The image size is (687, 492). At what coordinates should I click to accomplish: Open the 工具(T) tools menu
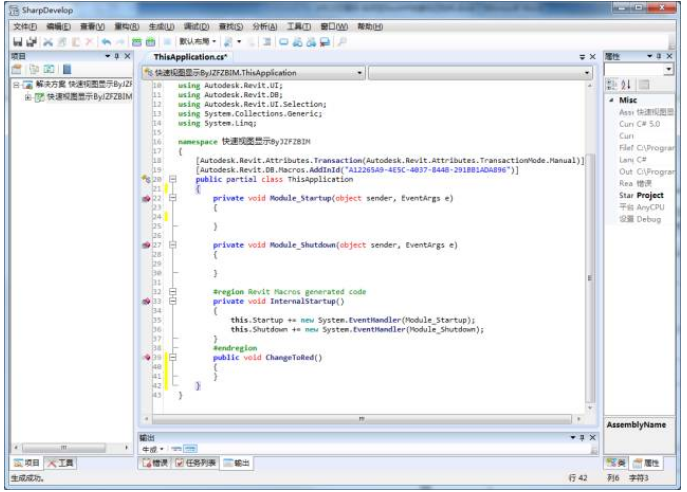299,27
